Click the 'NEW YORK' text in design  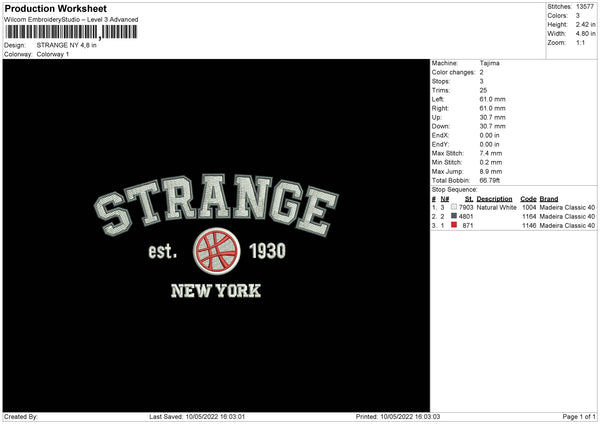coord(216,291)
